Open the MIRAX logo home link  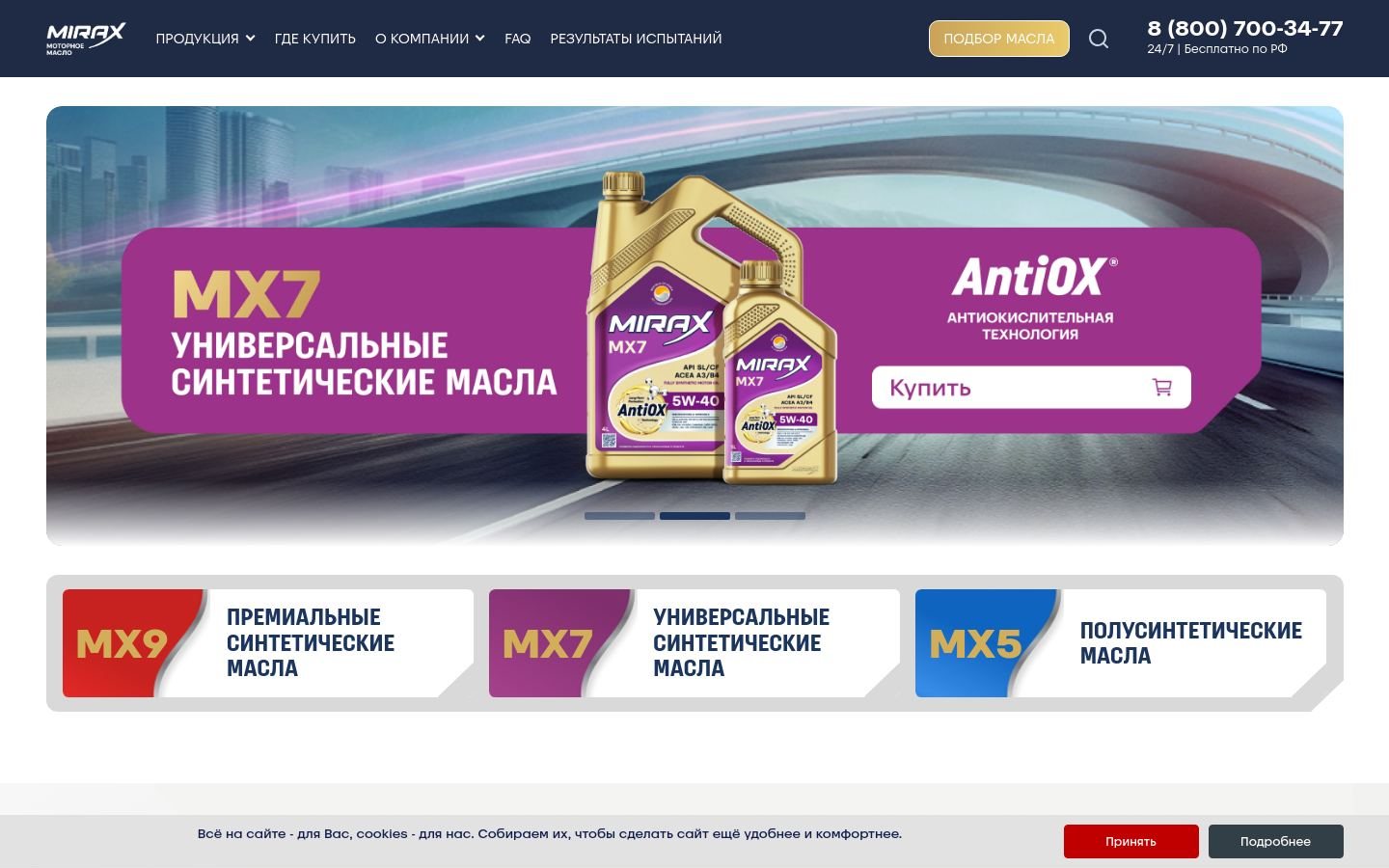[86, 39]
